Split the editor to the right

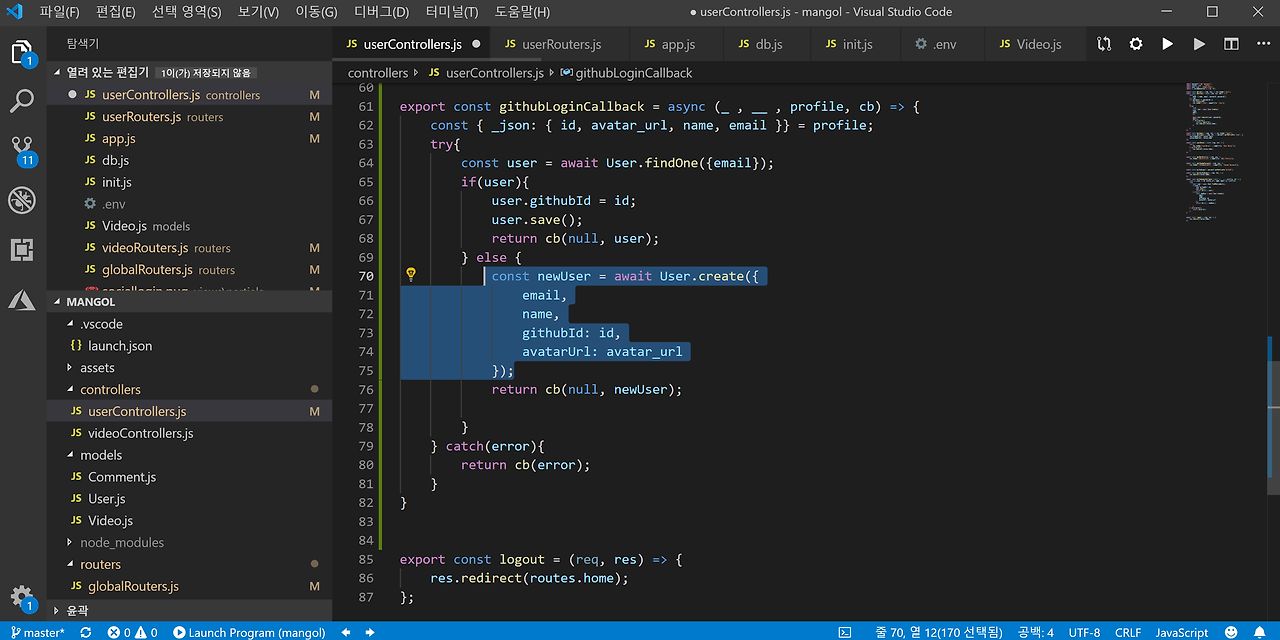click(1231, 44)
